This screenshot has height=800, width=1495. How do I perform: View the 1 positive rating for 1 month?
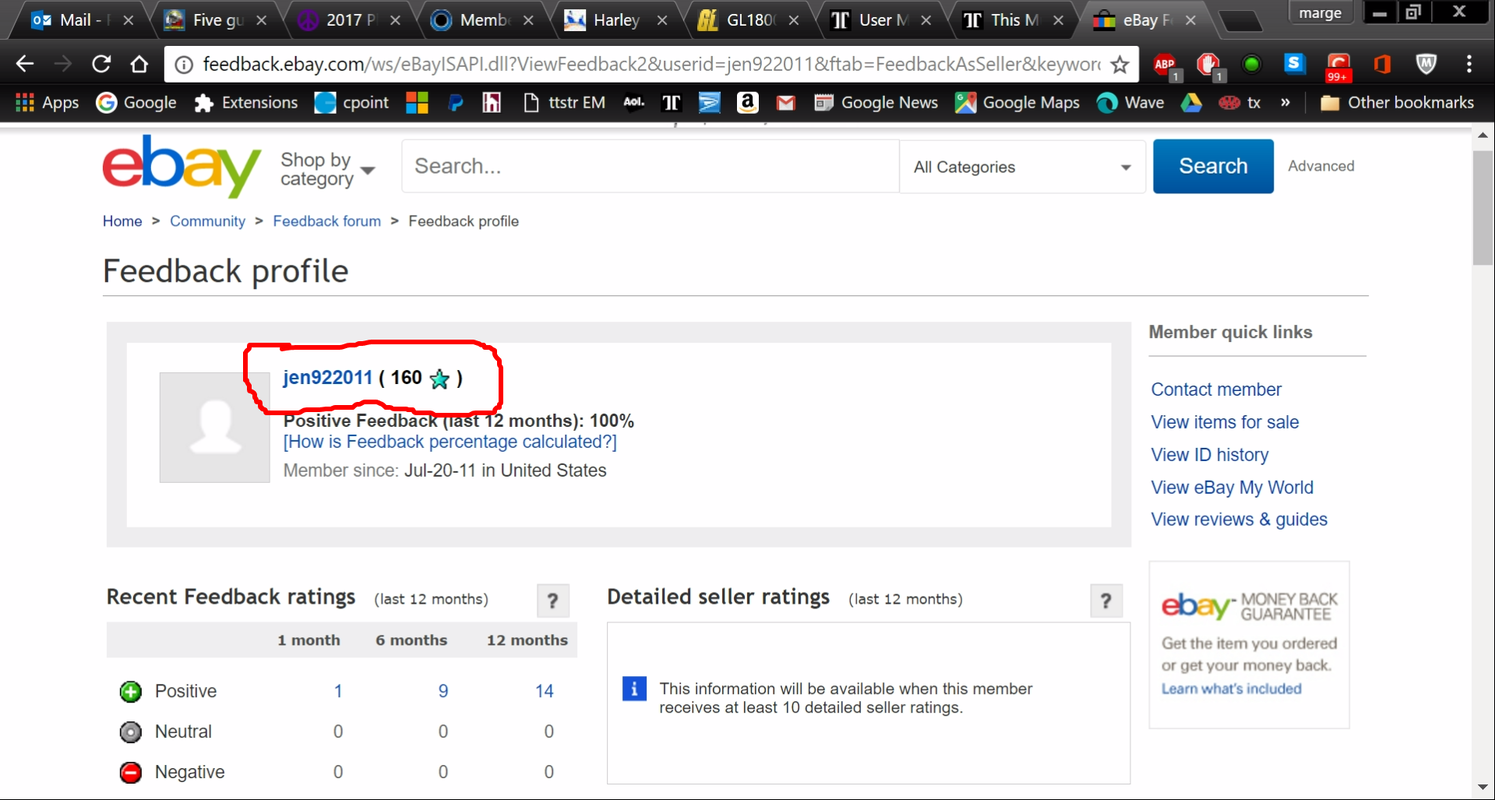tap(338, 691)
